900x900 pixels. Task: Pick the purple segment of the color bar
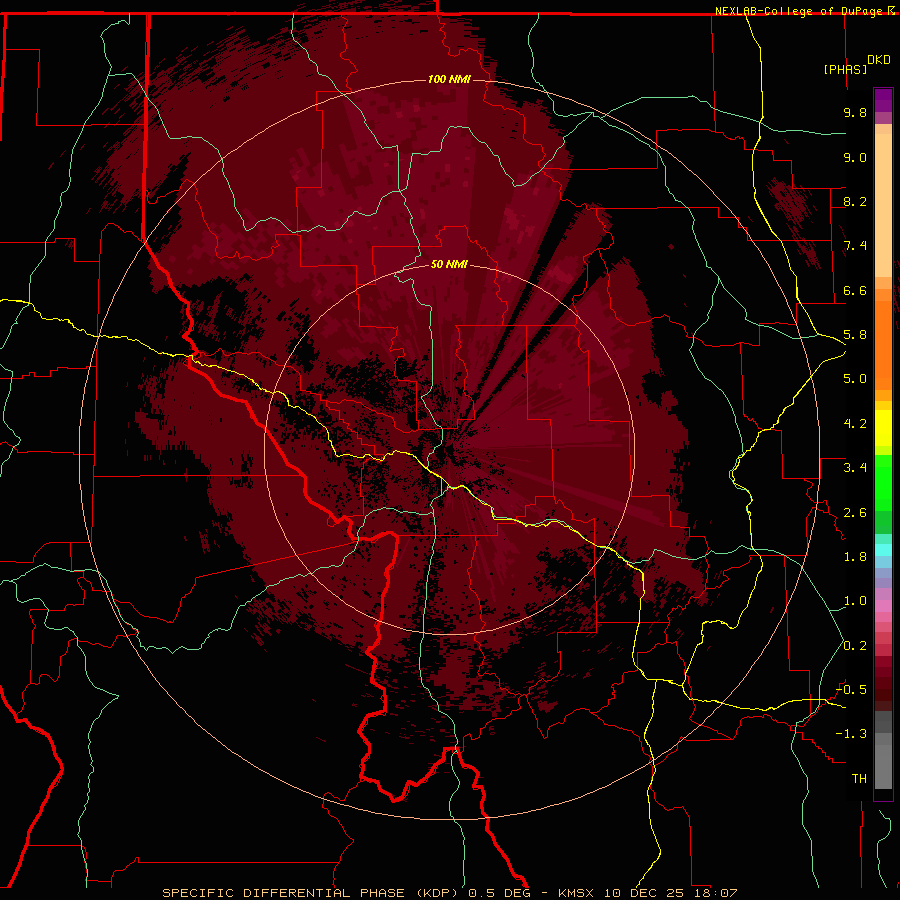pyautogui.click(x=883, y=101)
